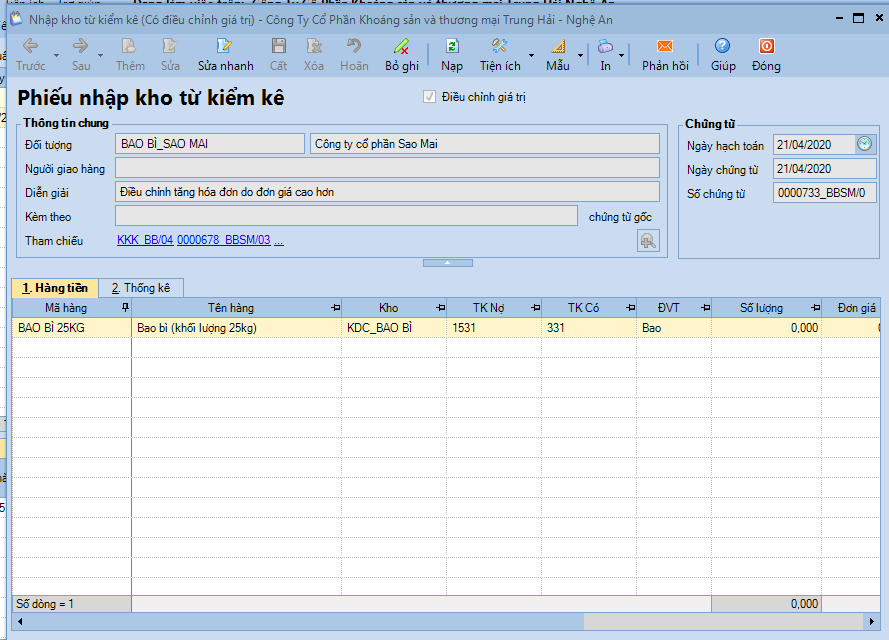Viewport: 889px width, 640px height.
Task: Open the In print dropdown arrow
Action: tap(622, 56)
